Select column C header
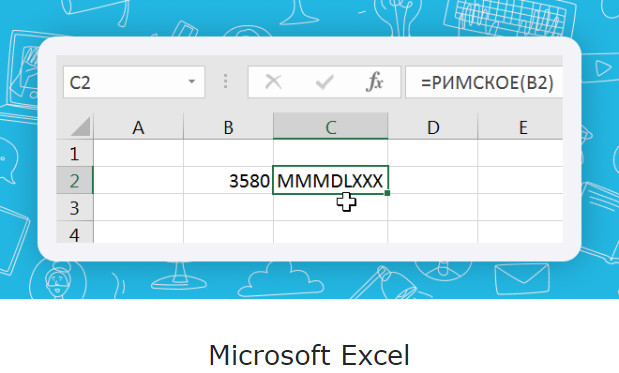 point(330,126)
